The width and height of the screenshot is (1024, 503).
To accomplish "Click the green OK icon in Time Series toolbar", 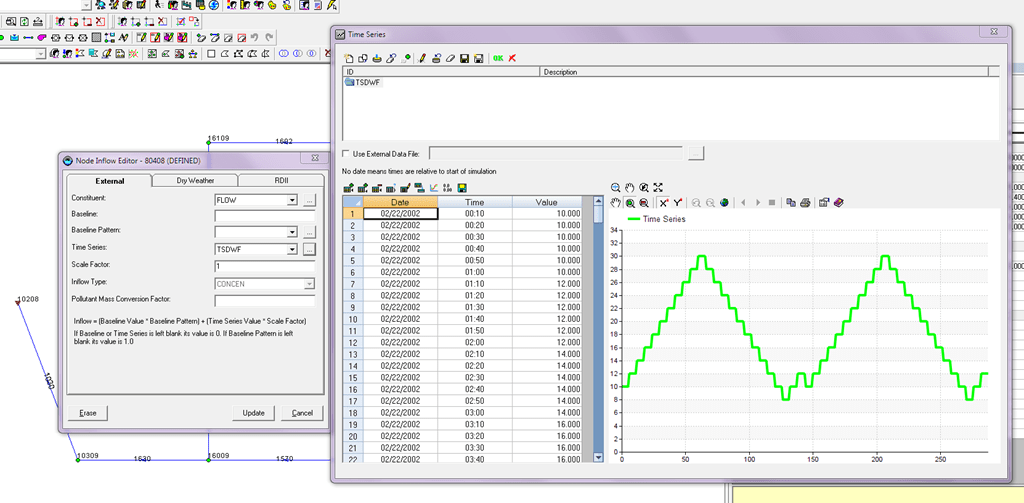I will click(497, 59).
